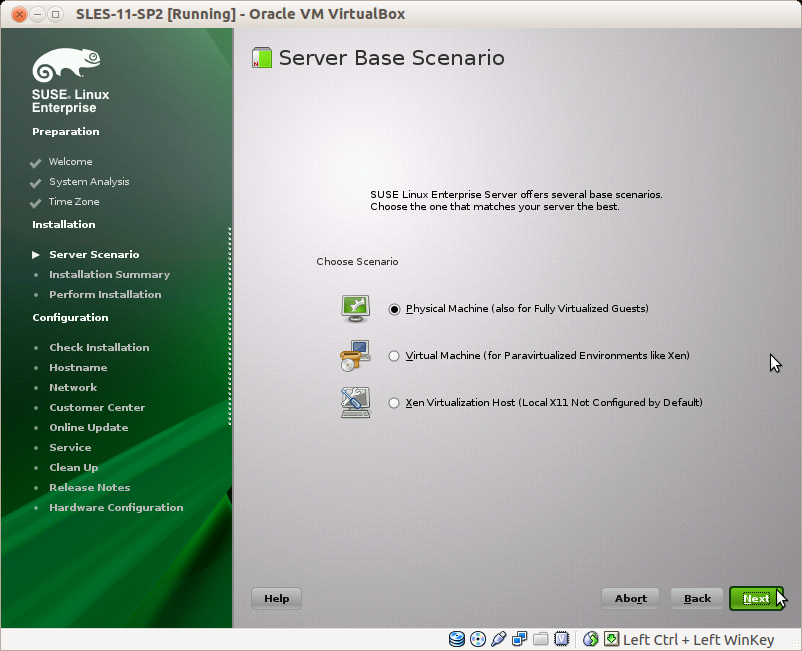Click the Server Scenario step
Image resolution: width=802 pixels, height=651 pixels.
[x=94, y=255]
